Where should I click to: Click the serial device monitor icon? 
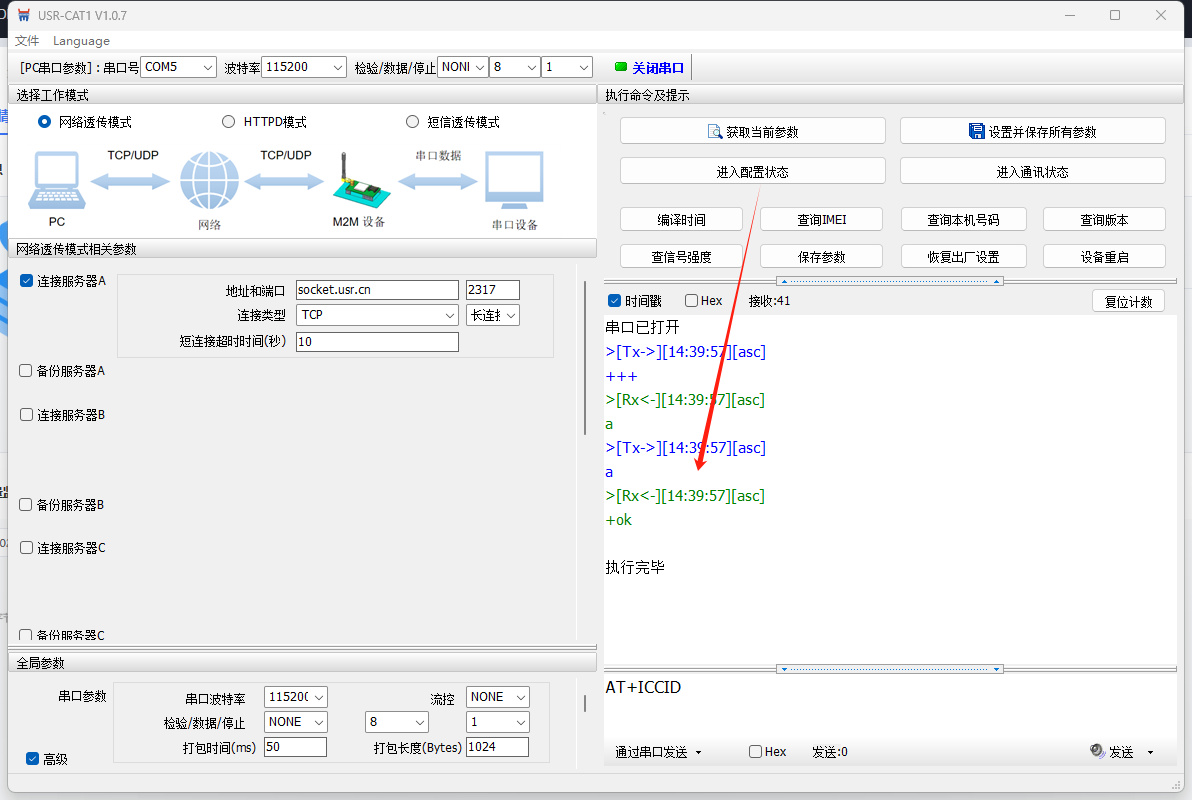pyautogui.click(x=514, y=182)
